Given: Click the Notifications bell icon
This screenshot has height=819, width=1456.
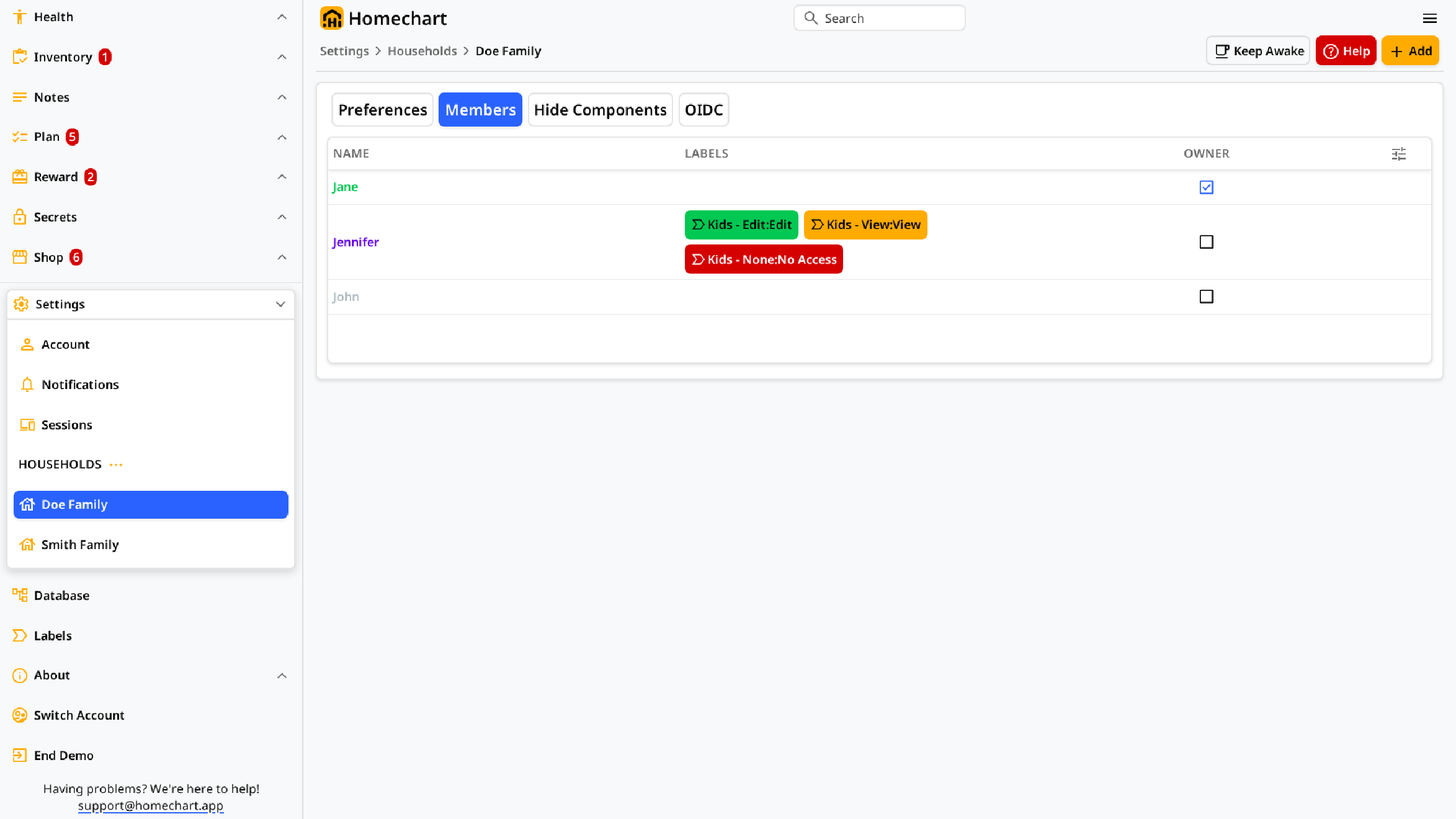Looking at the screenshot, I should click(27, 385).
